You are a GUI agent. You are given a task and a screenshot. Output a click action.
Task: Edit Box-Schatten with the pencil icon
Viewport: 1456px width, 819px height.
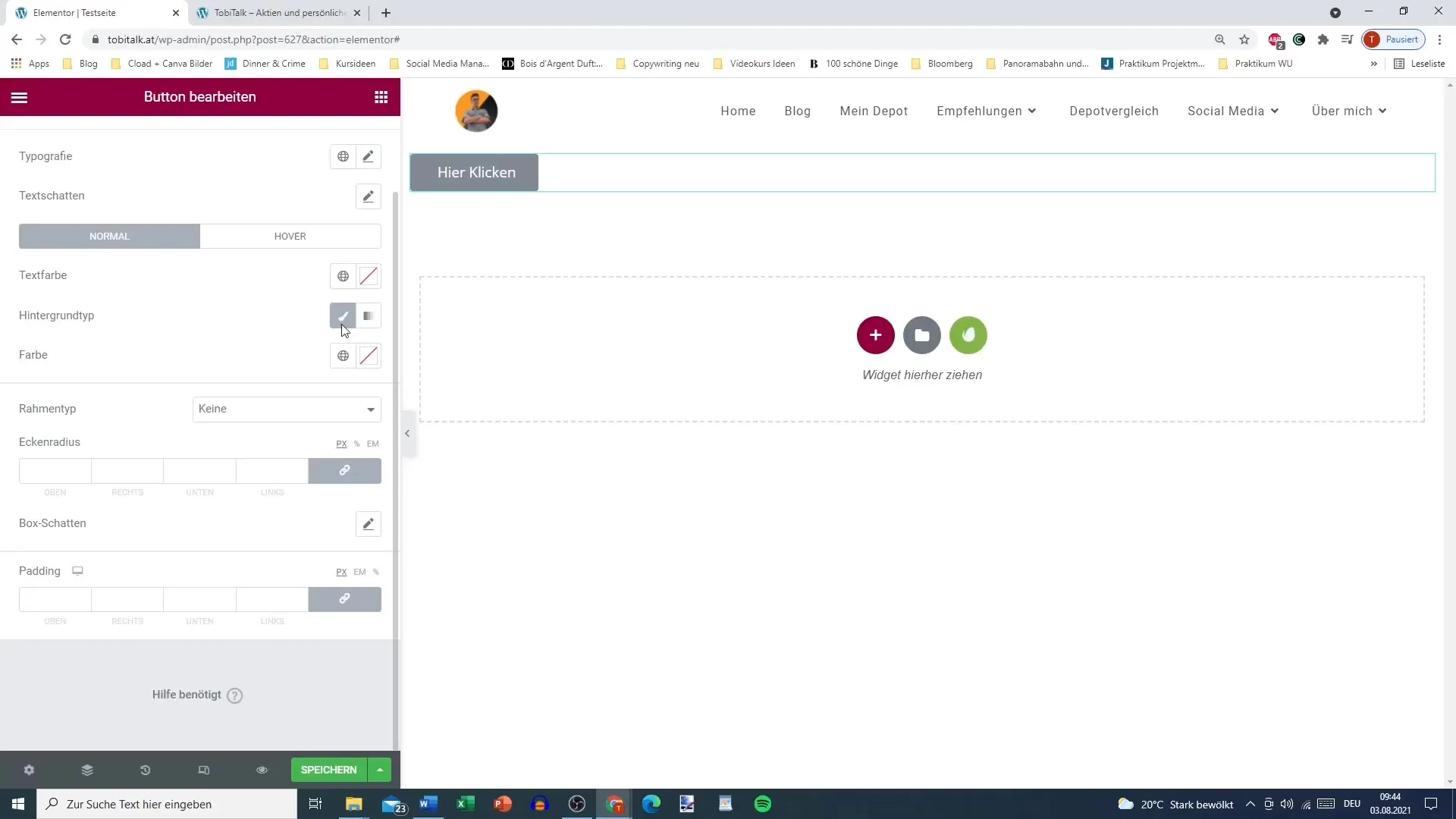pos(369,524)
